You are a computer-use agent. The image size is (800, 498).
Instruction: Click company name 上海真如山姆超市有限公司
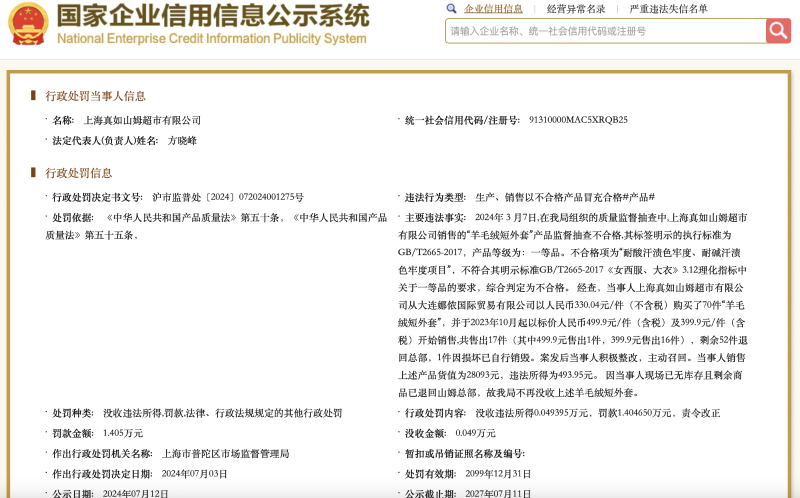(x=142, y=120)
